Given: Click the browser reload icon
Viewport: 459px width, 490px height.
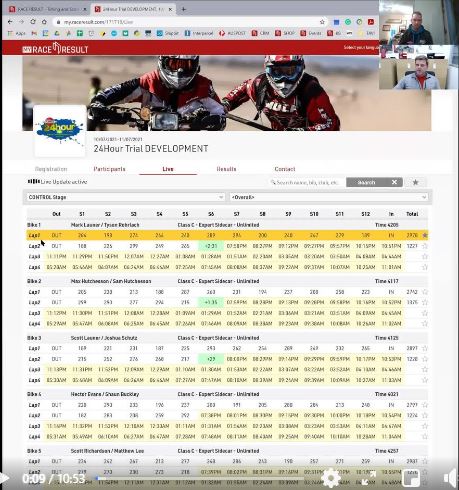Looking at the screenshot, I should (x=33, y=22).
